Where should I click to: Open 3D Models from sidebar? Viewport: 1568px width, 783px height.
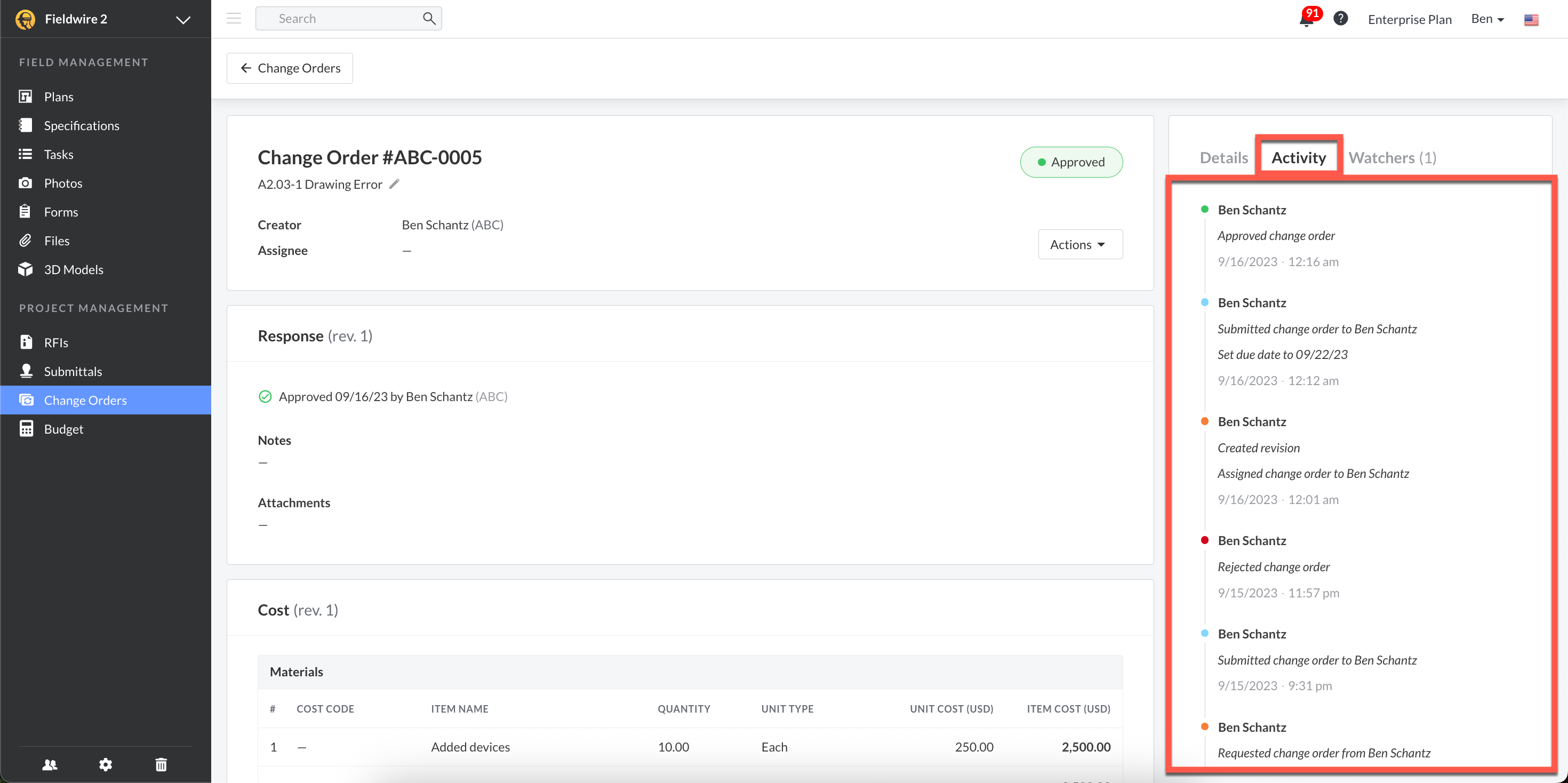[x=73, y=270]
